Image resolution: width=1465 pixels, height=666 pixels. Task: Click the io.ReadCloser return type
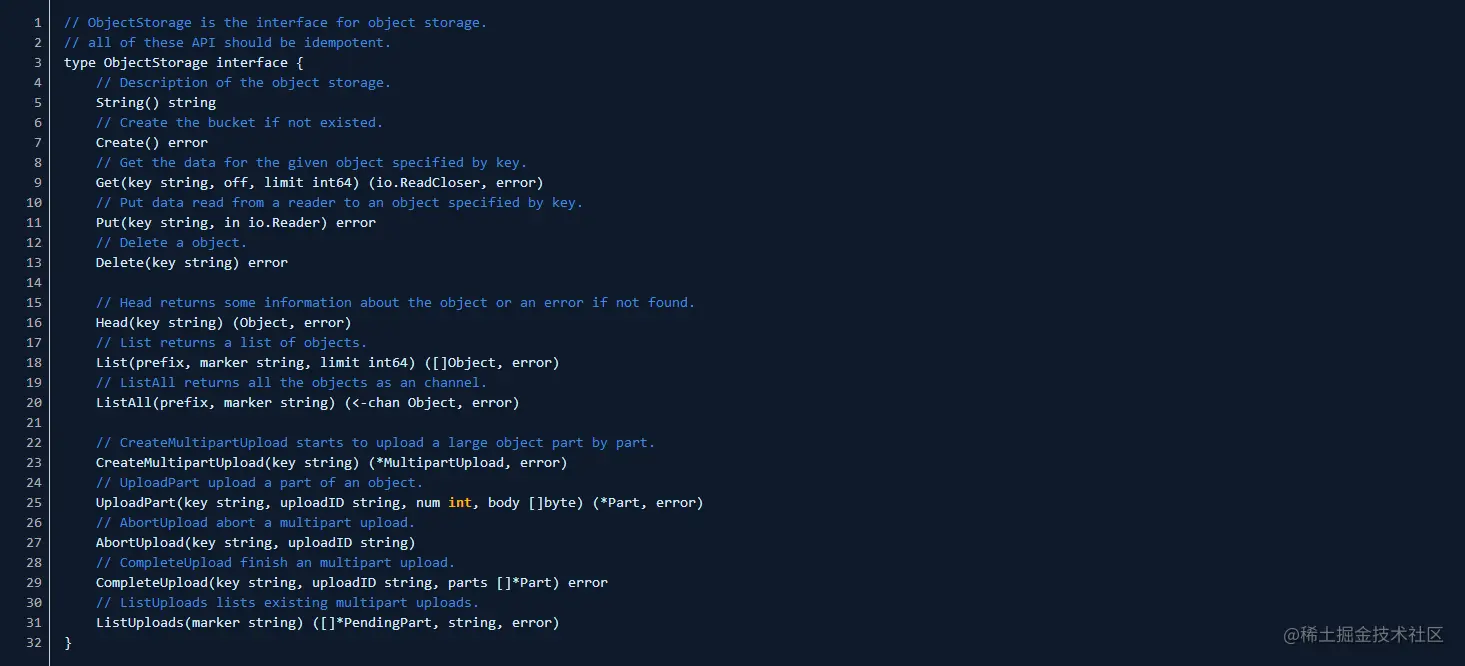[455, 182]
